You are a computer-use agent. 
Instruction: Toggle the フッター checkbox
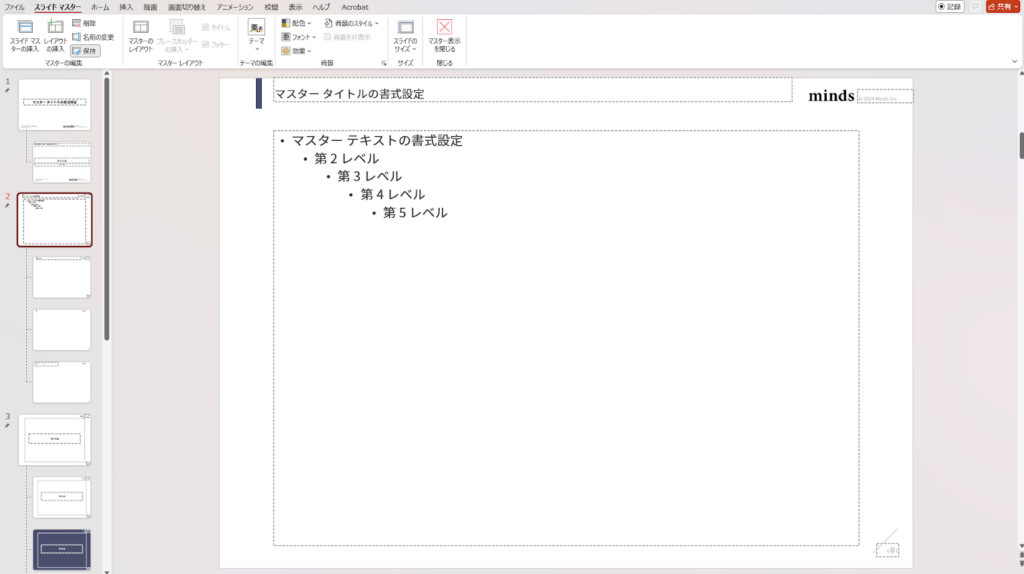click(x=215, y=44)
